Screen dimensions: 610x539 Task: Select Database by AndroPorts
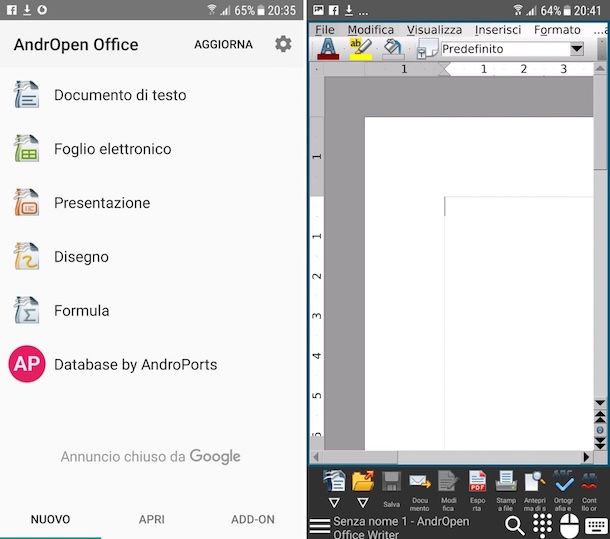point(135,365)
